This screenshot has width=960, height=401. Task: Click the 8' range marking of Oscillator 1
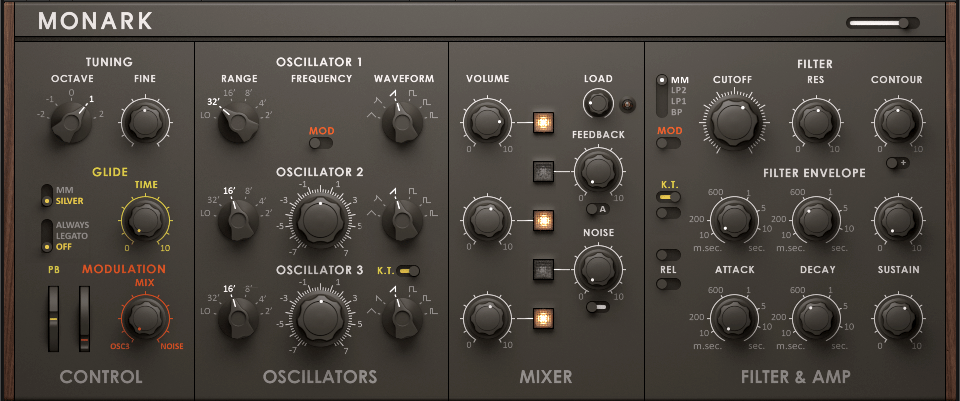click(x=248, y=94)
